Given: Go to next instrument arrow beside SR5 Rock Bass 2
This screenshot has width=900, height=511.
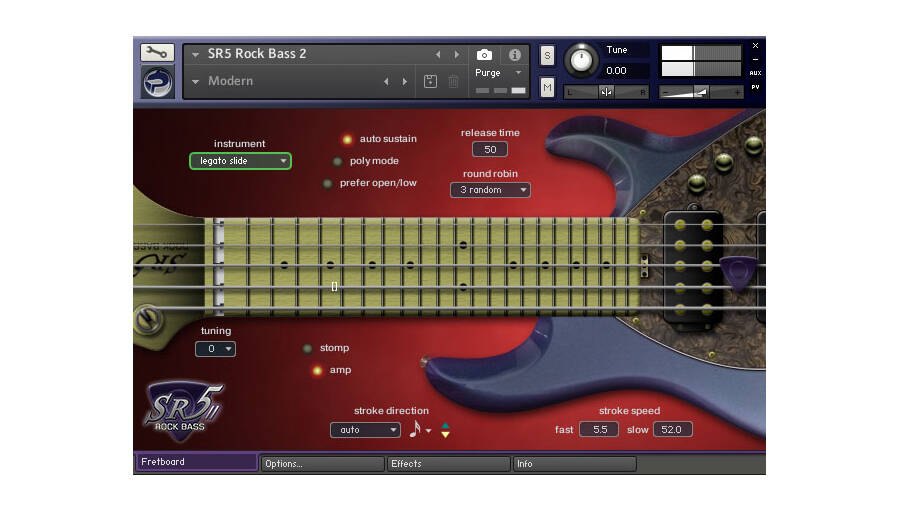Looking at the screenshot, I should [x=457, y=55].
